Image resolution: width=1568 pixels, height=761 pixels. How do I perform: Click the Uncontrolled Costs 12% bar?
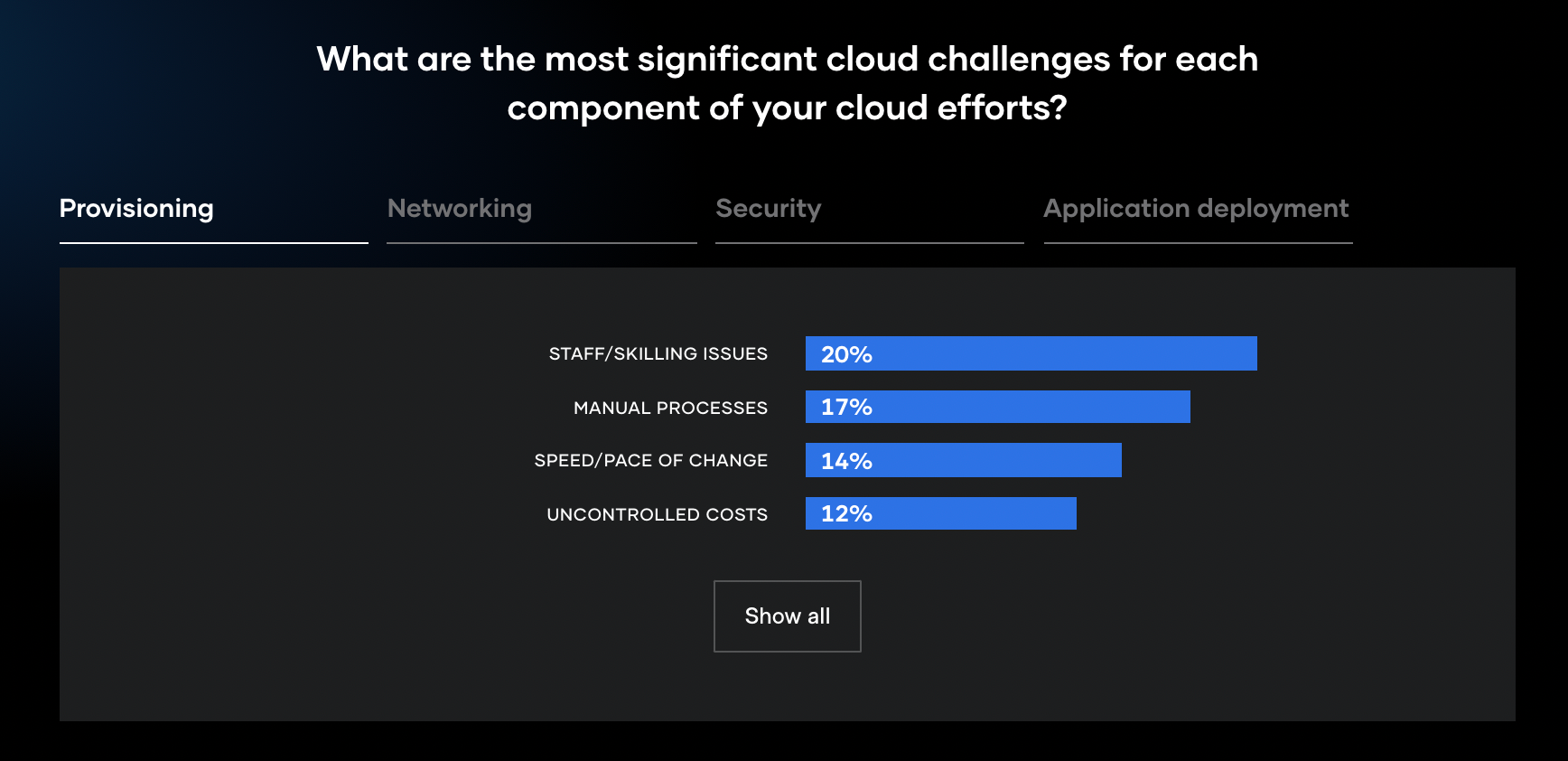pyautogui.click(x=941, y=513)
